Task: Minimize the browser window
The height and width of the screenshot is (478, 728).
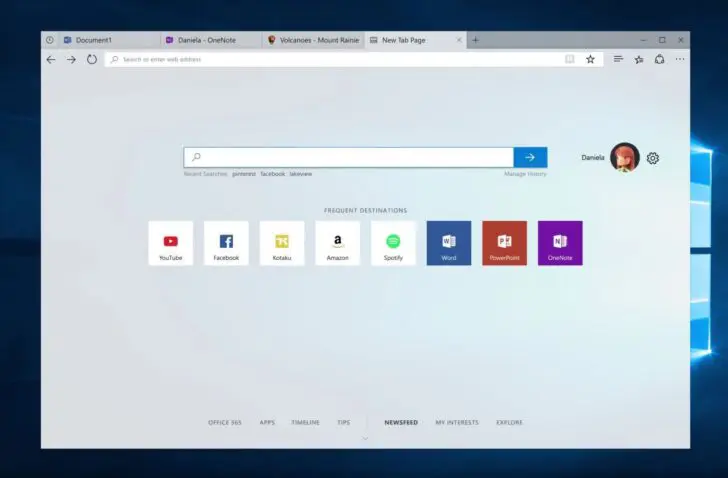Action: [x=643, y=40]
